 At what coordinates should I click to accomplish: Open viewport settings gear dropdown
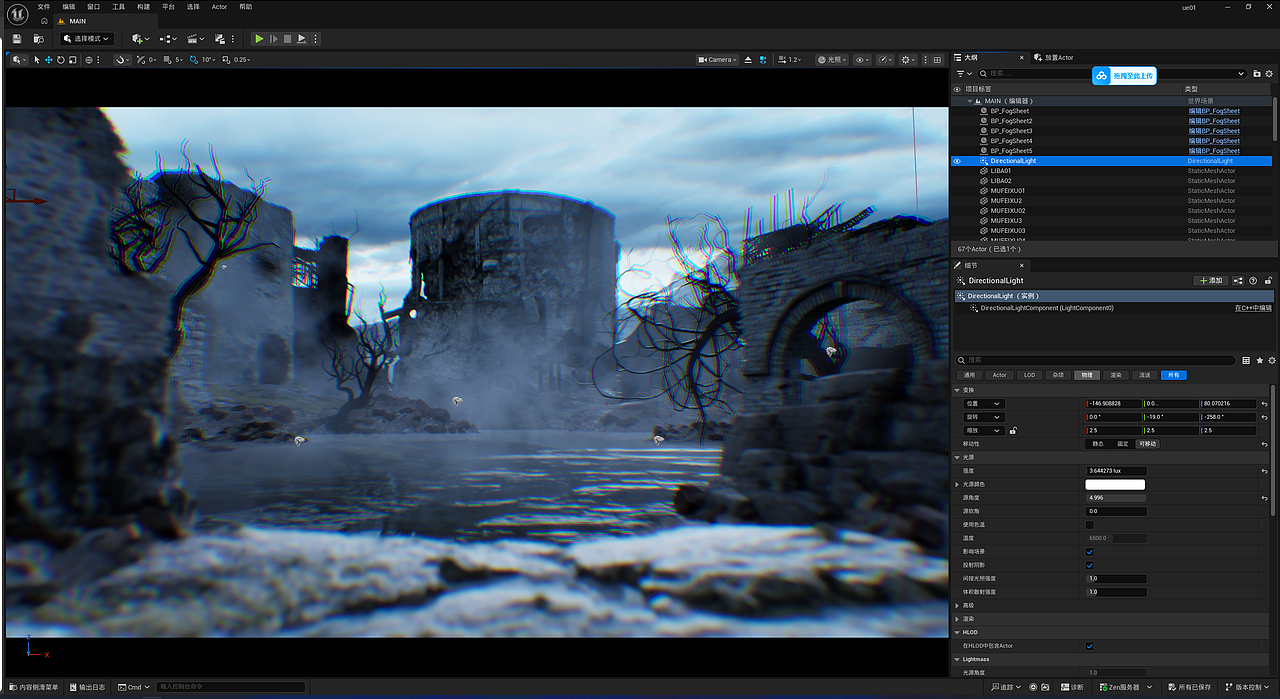click(x=908, y=60)
